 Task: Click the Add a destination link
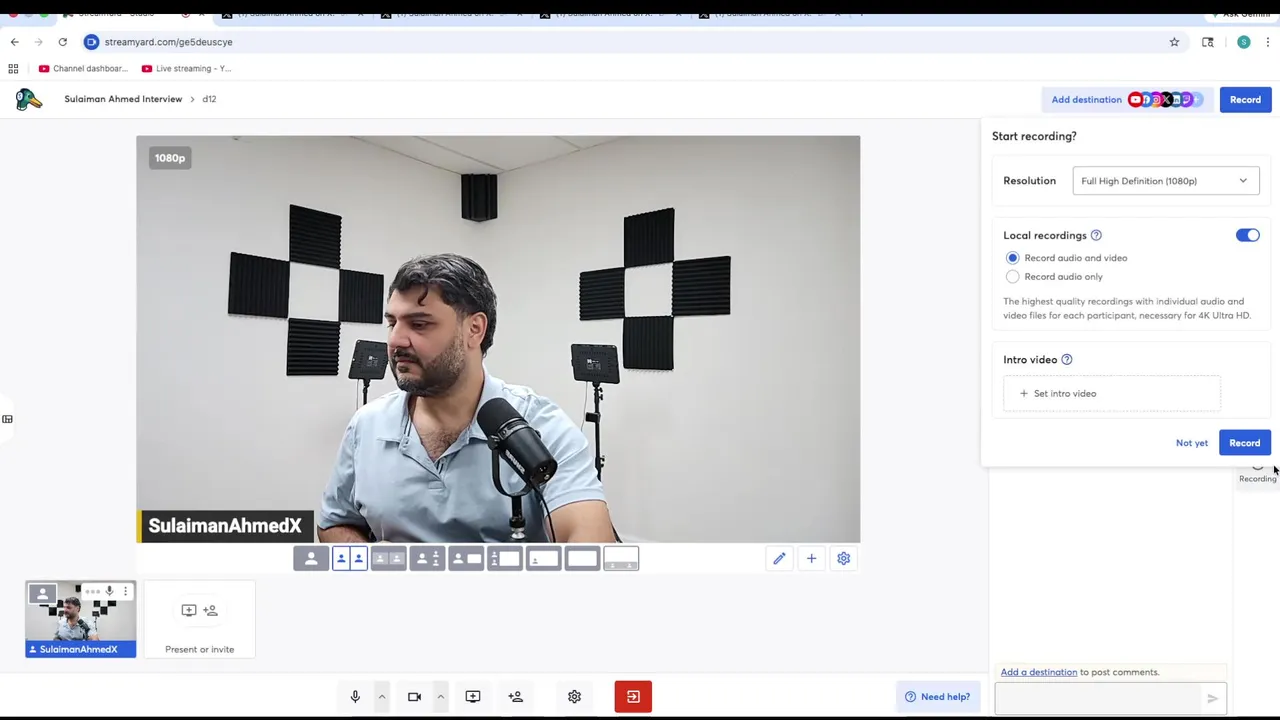[x=1039, y=672]
